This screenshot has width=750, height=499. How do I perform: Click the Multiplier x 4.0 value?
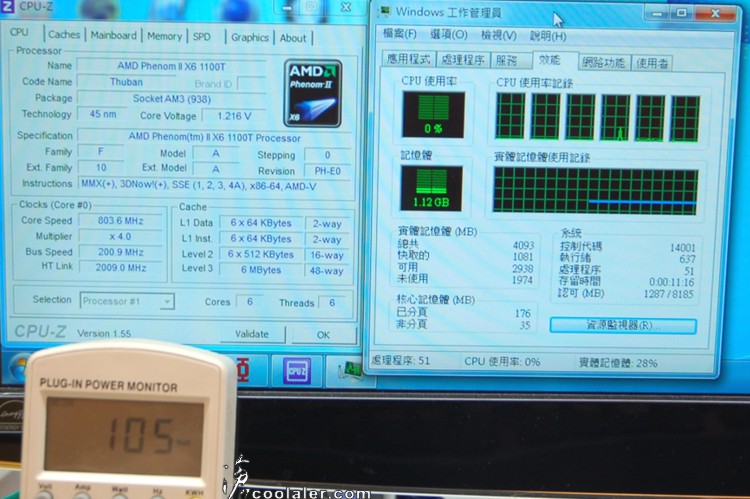point(121,236)
